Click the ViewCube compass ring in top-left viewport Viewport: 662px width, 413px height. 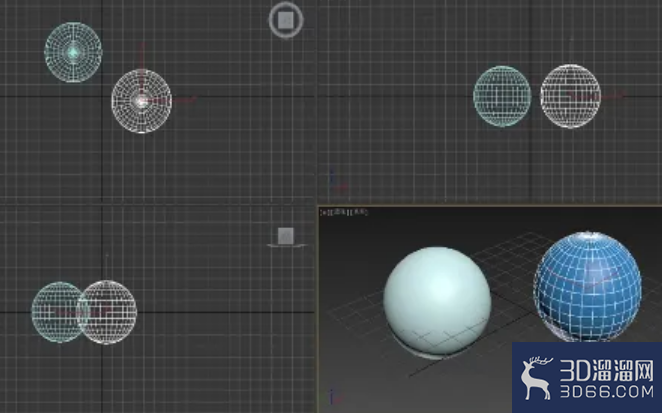[x=286, y=20]
